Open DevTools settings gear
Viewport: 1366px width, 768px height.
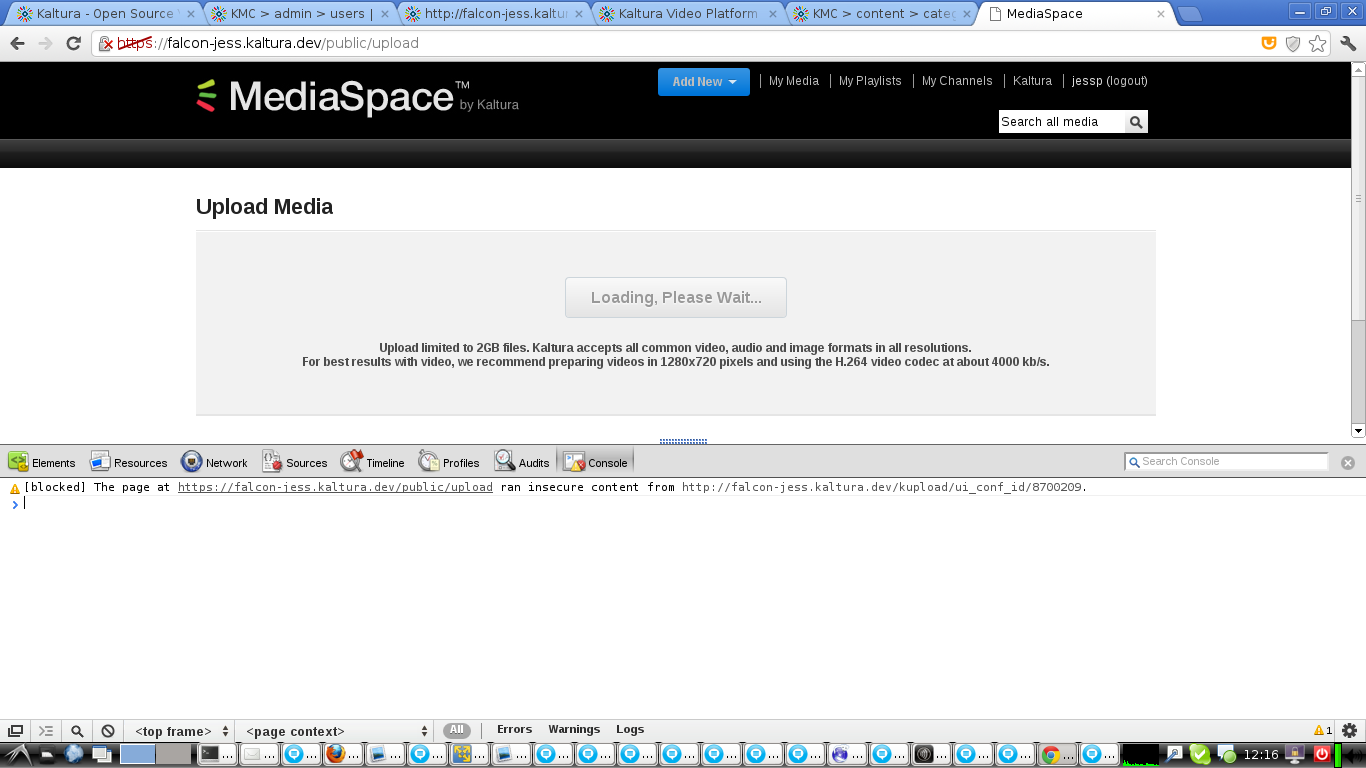coord(1349,731)
